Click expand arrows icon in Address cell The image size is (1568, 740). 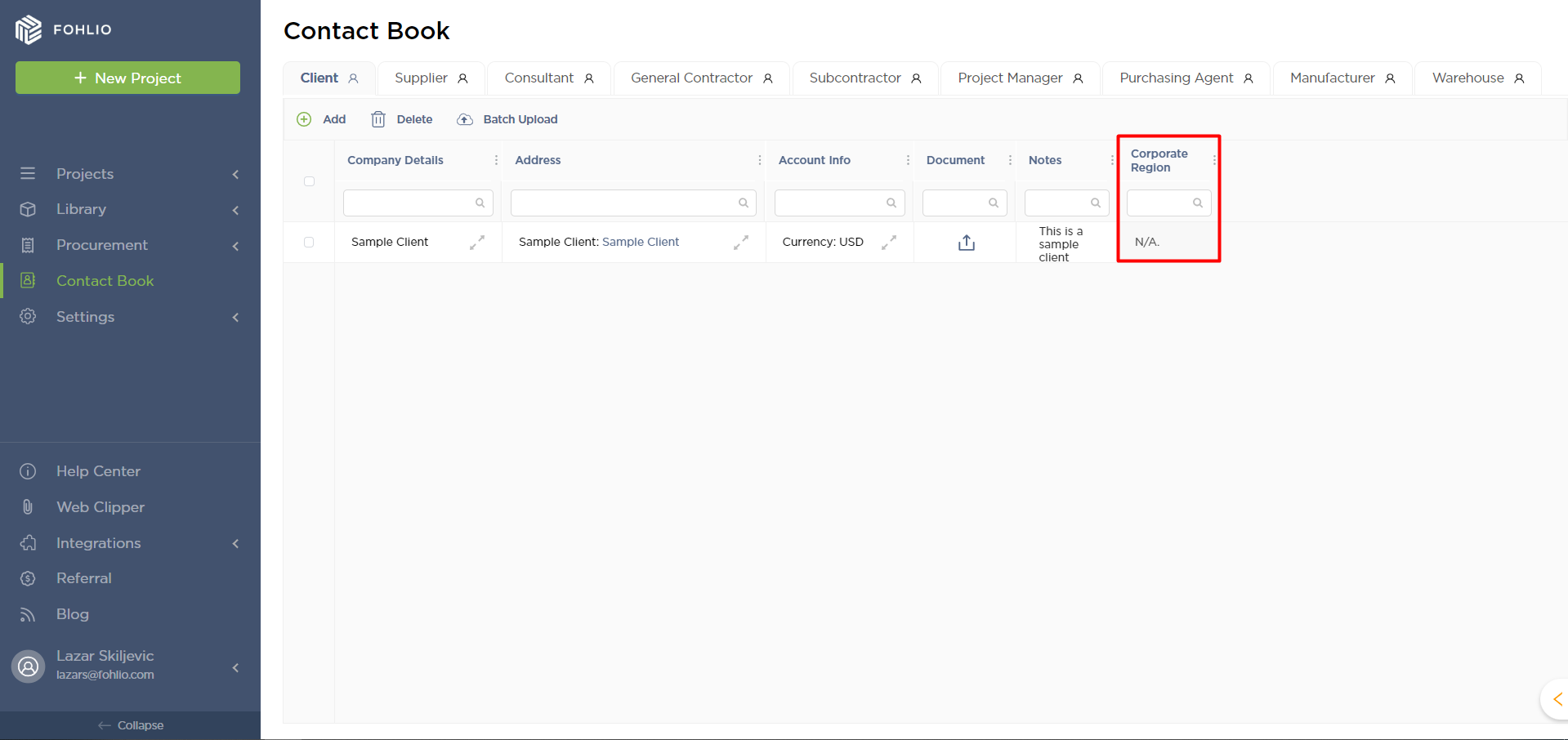tap(741, 243)
